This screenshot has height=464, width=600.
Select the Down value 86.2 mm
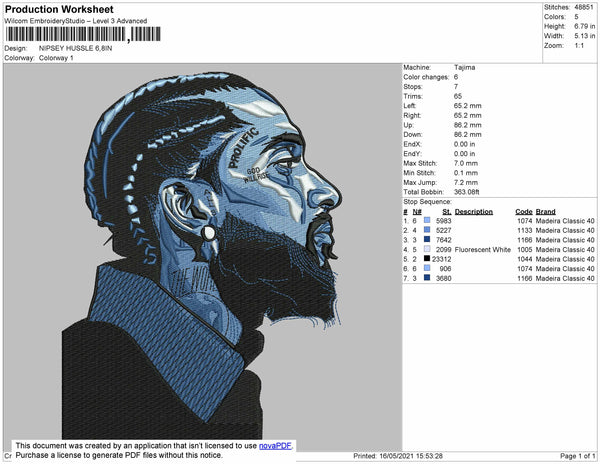[468, 135]
